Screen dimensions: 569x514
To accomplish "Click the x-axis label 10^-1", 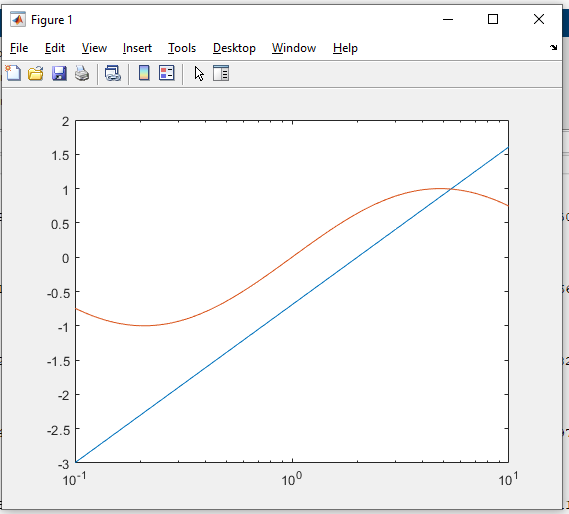I will click(x=74, y=479).
